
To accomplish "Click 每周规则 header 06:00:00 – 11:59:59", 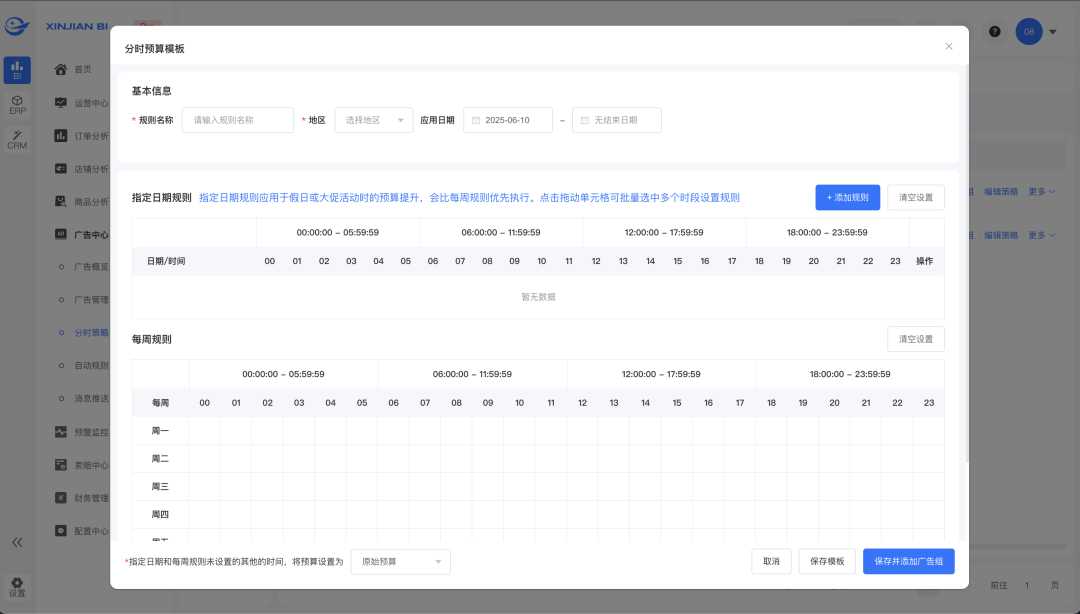I will pos(472,374).
